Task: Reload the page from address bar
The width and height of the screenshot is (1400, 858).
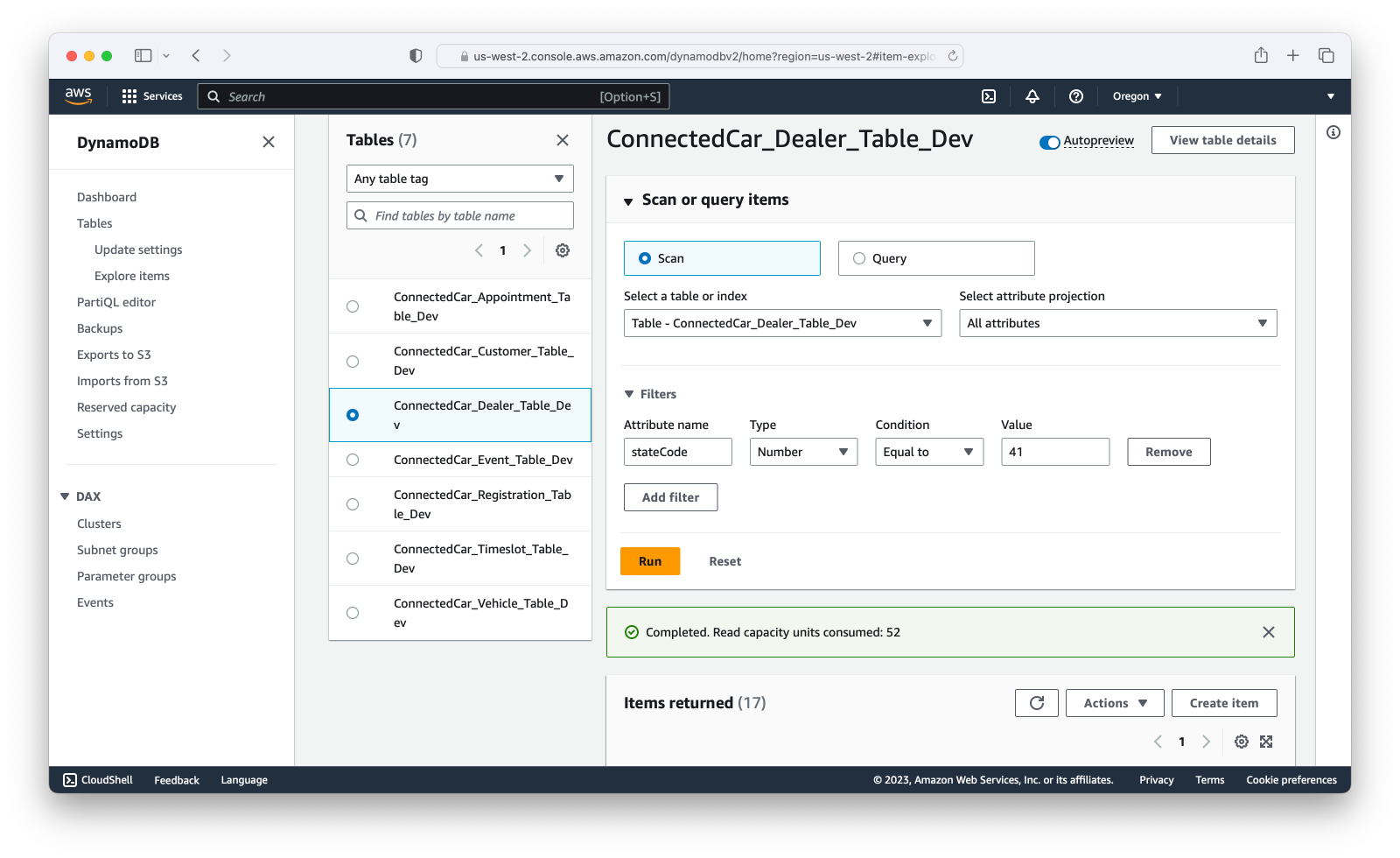Action: (953, 56)
